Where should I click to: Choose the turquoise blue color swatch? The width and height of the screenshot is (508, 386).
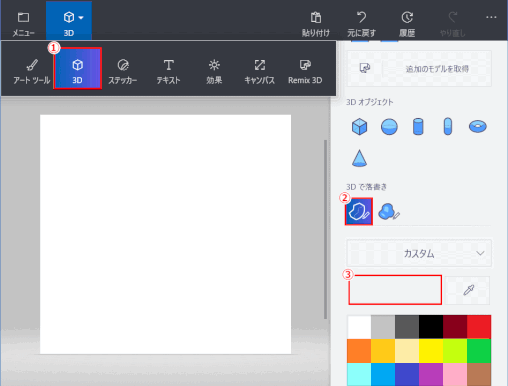click(383, 374)
